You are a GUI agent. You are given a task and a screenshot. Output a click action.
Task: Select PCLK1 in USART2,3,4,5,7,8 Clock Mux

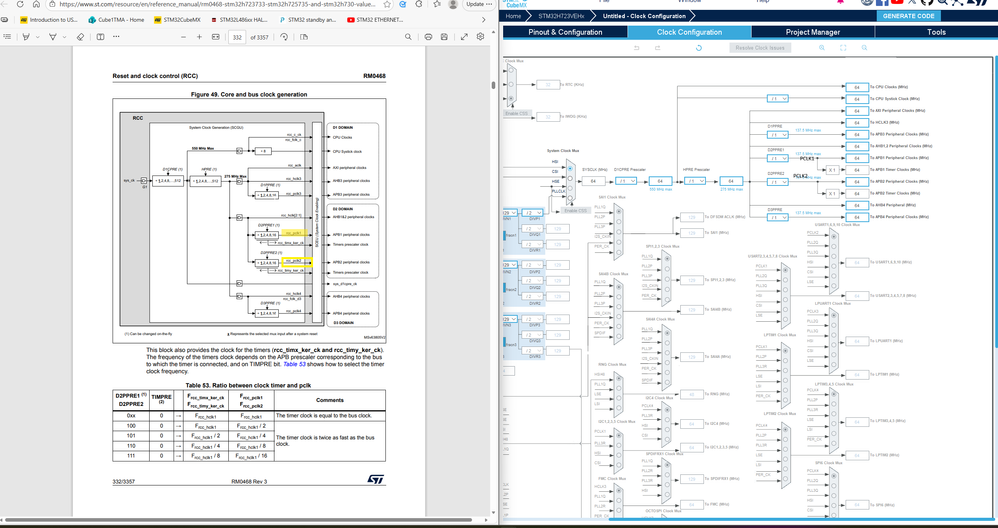click(785, 270)
